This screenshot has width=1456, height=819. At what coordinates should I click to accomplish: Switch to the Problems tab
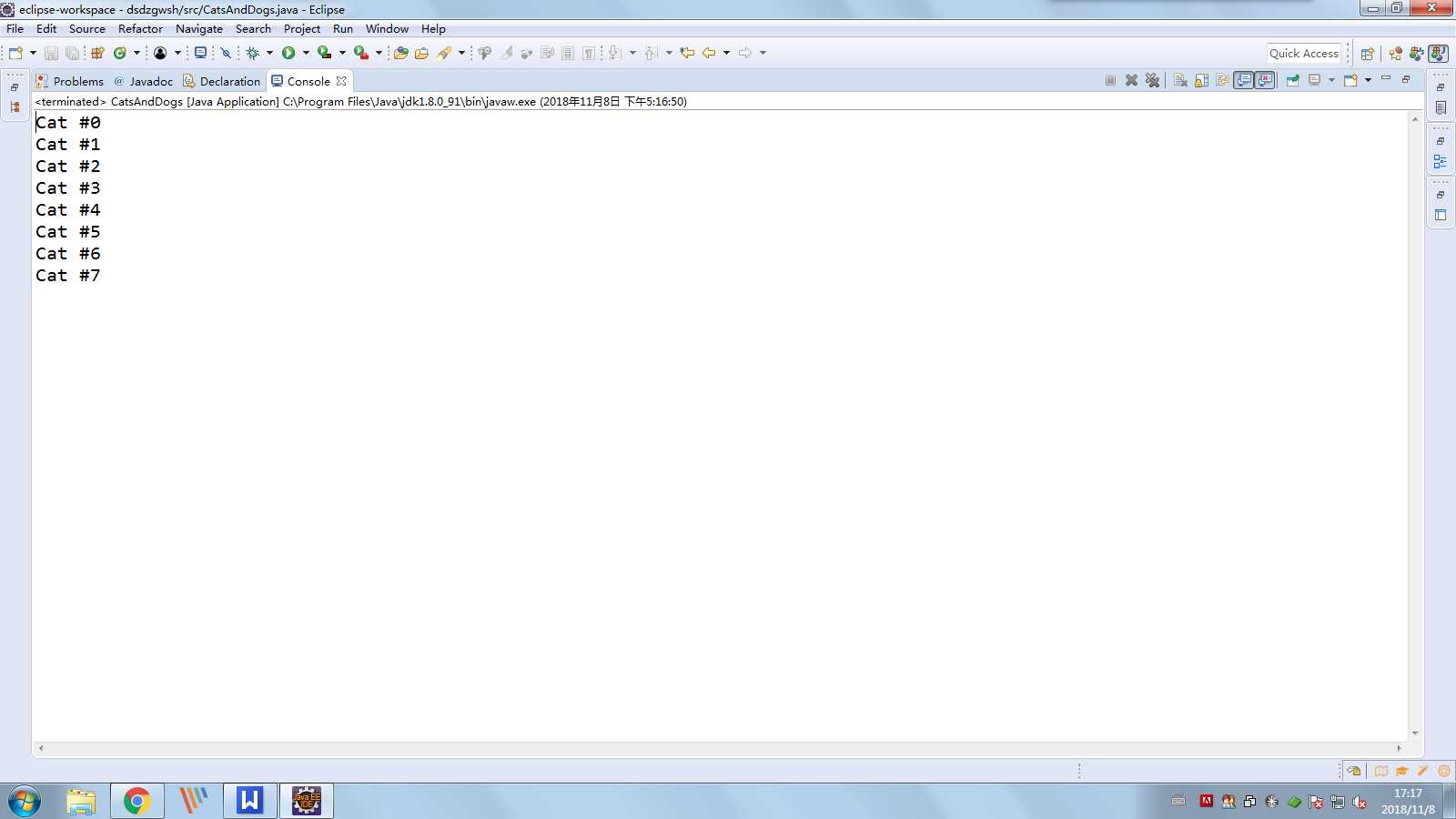click(70, 81)
